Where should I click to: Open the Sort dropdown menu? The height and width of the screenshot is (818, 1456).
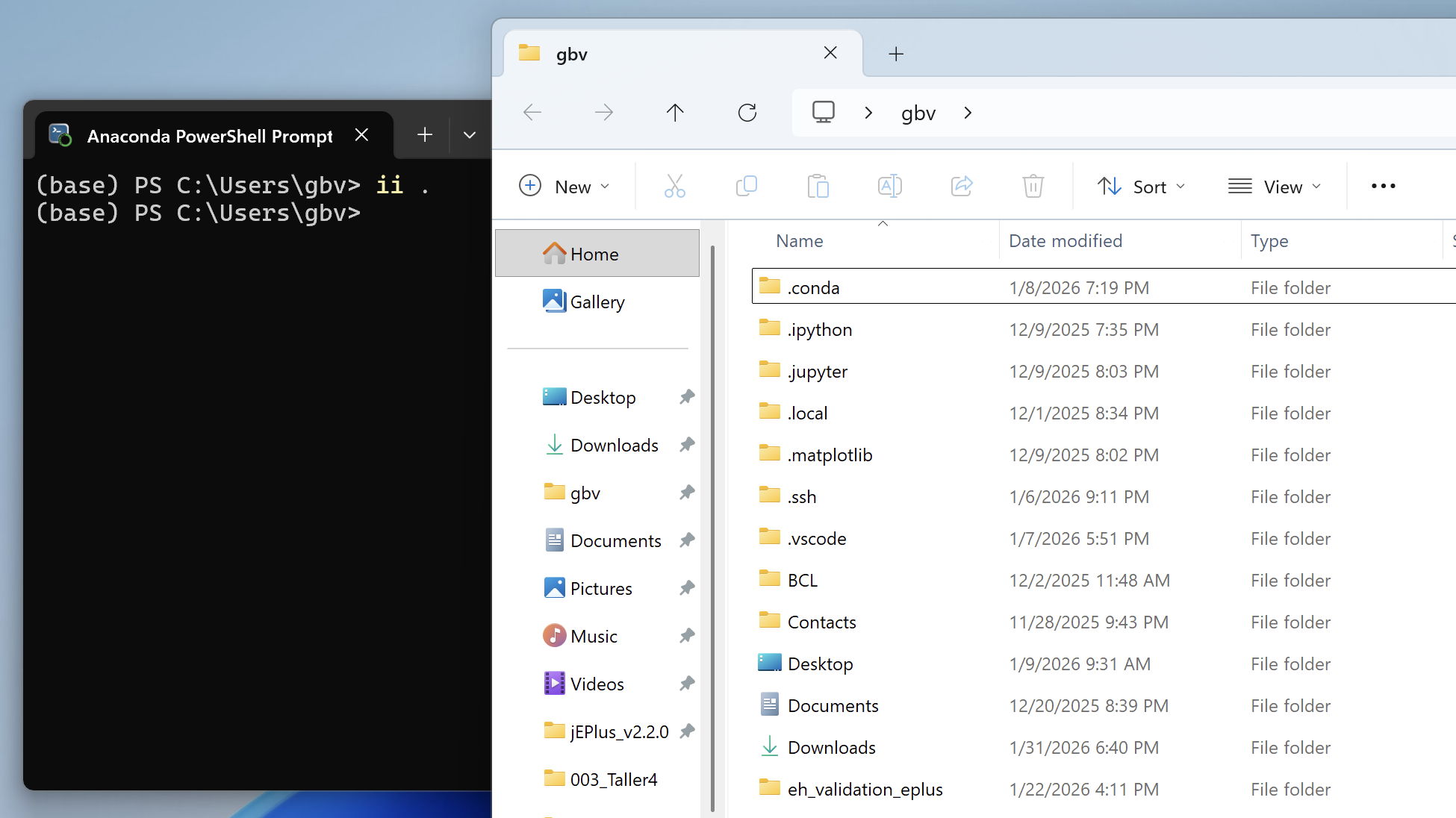(1141, 187)
